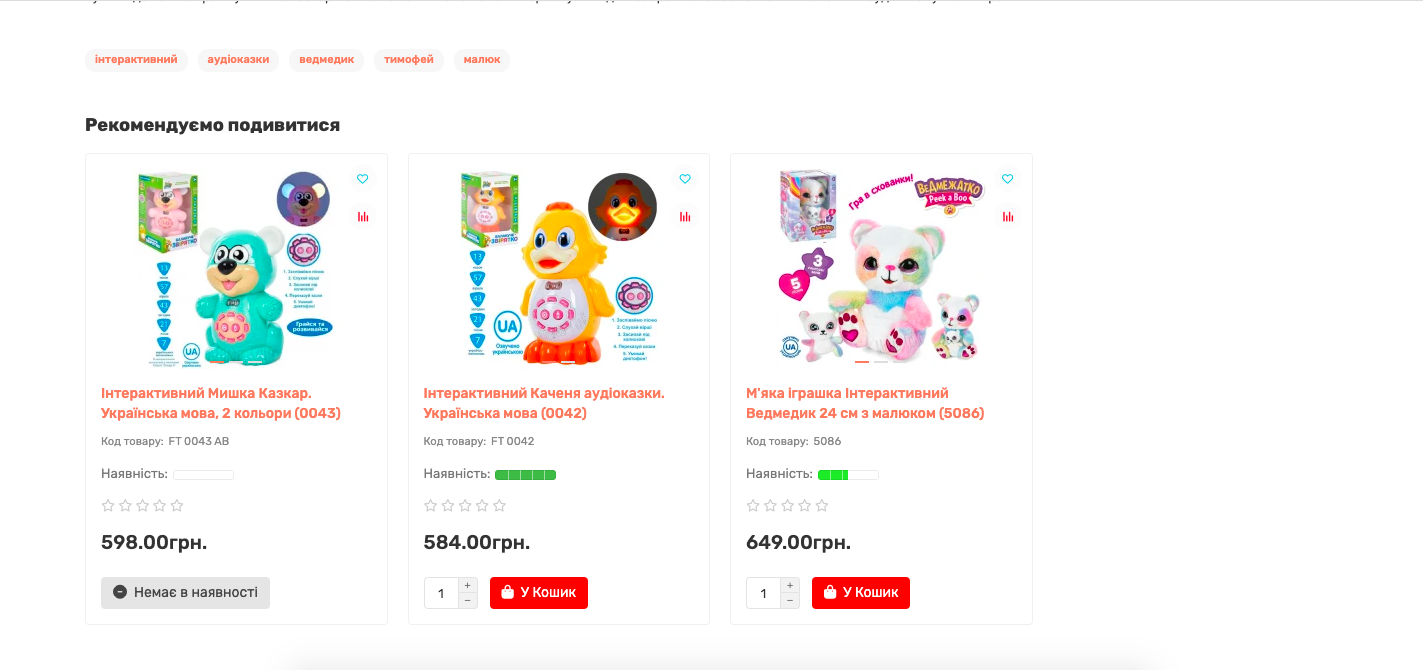
Task: Add Ведмедик 24 см toy to cart
Action: point(861,593)
